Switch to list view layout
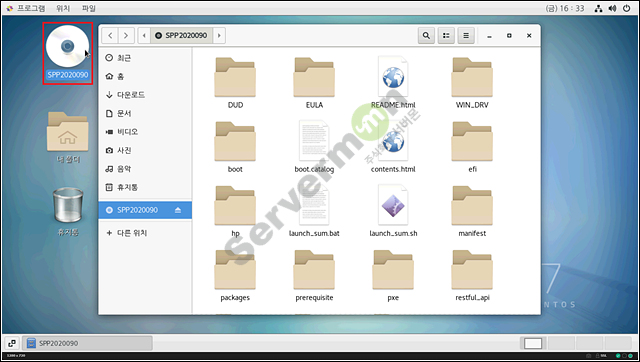This screenshot has height=362, width=640. [446, 36]
